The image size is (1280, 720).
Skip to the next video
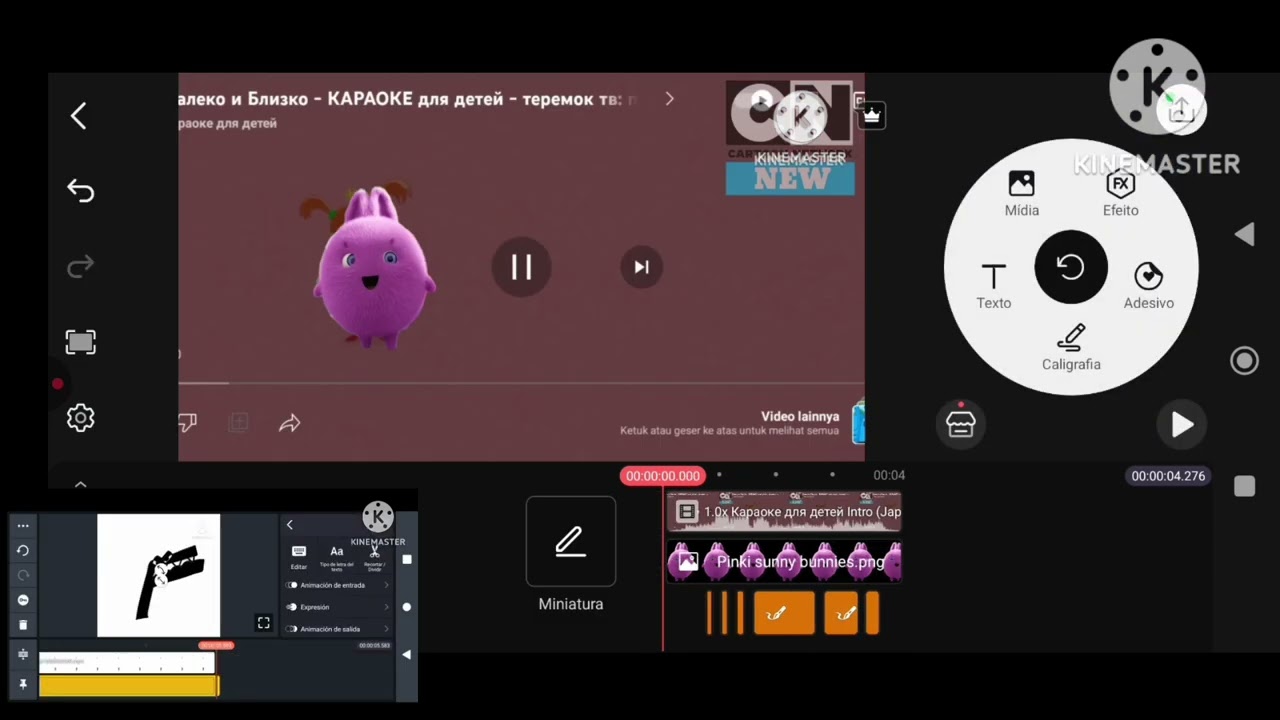(x=641, y=267)
